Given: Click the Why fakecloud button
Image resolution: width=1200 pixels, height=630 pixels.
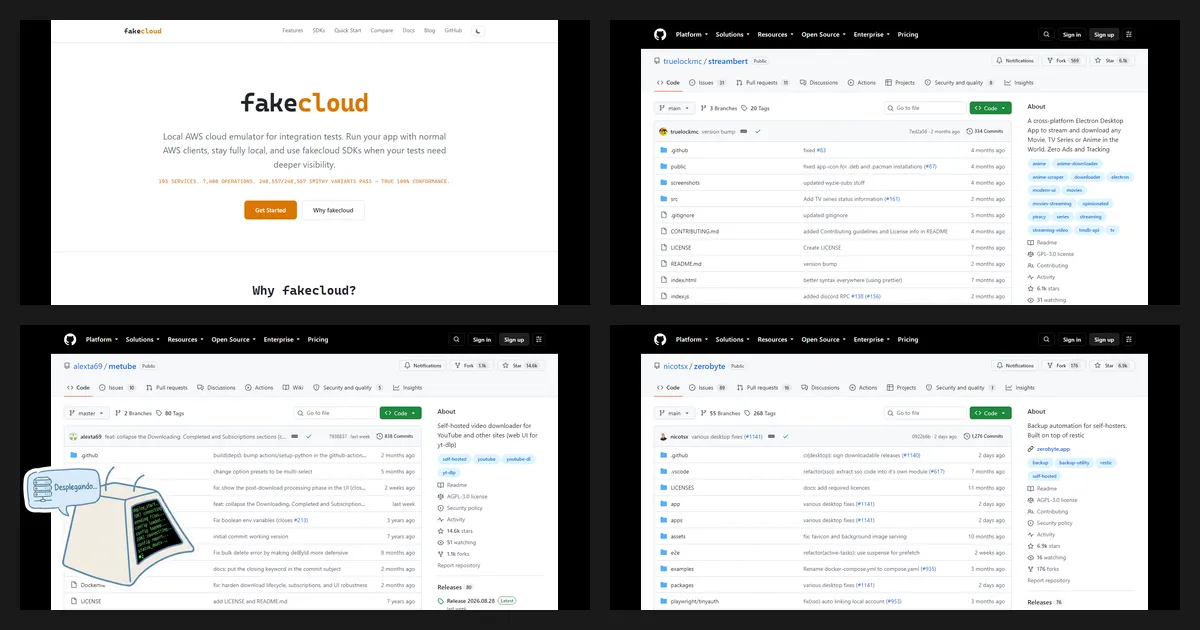Looking at the screenshot, I should 333,210.
